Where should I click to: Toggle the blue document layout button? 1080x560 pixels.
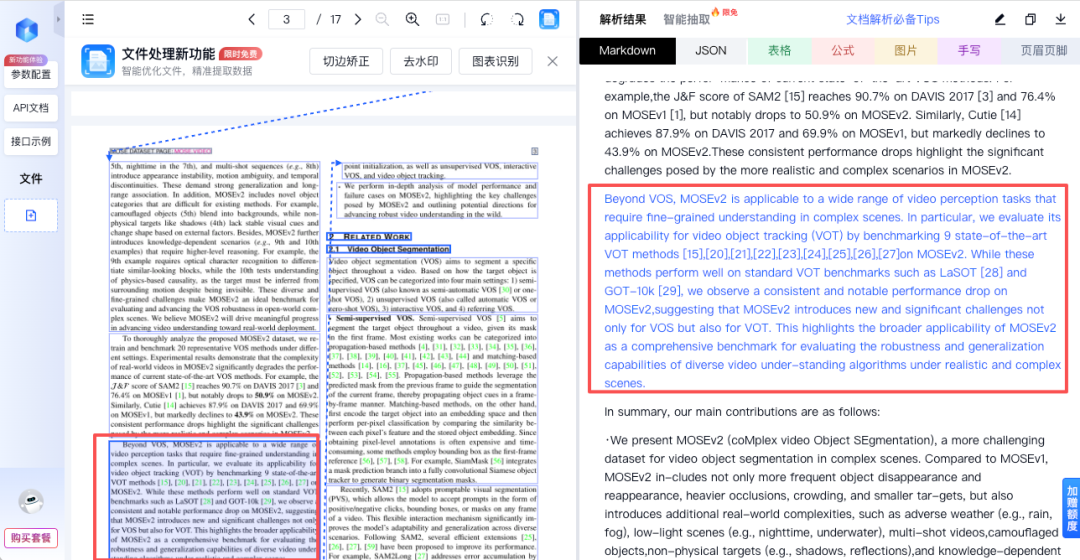549,19
